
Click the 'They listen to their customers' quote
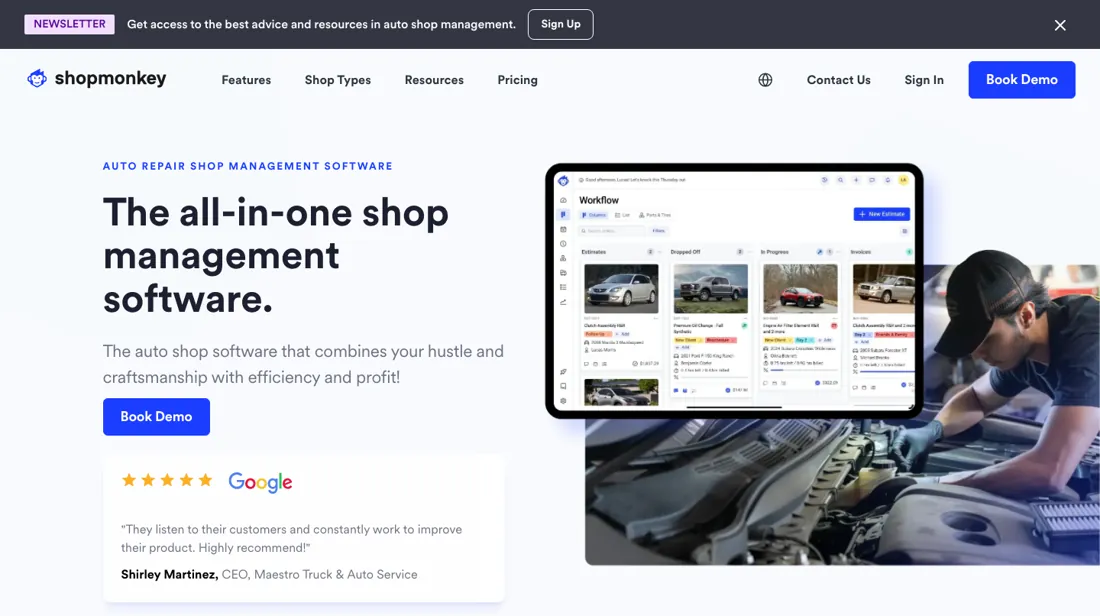291,538
